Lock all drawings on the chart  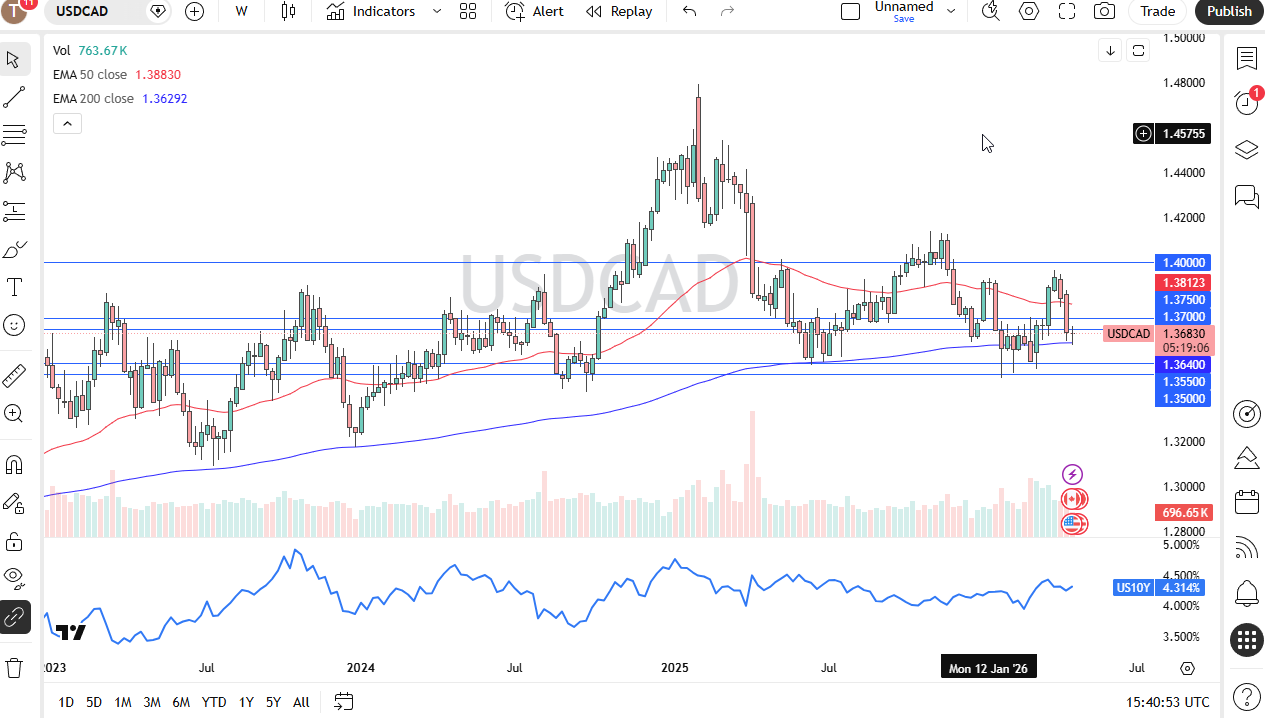tap(14, 541)
